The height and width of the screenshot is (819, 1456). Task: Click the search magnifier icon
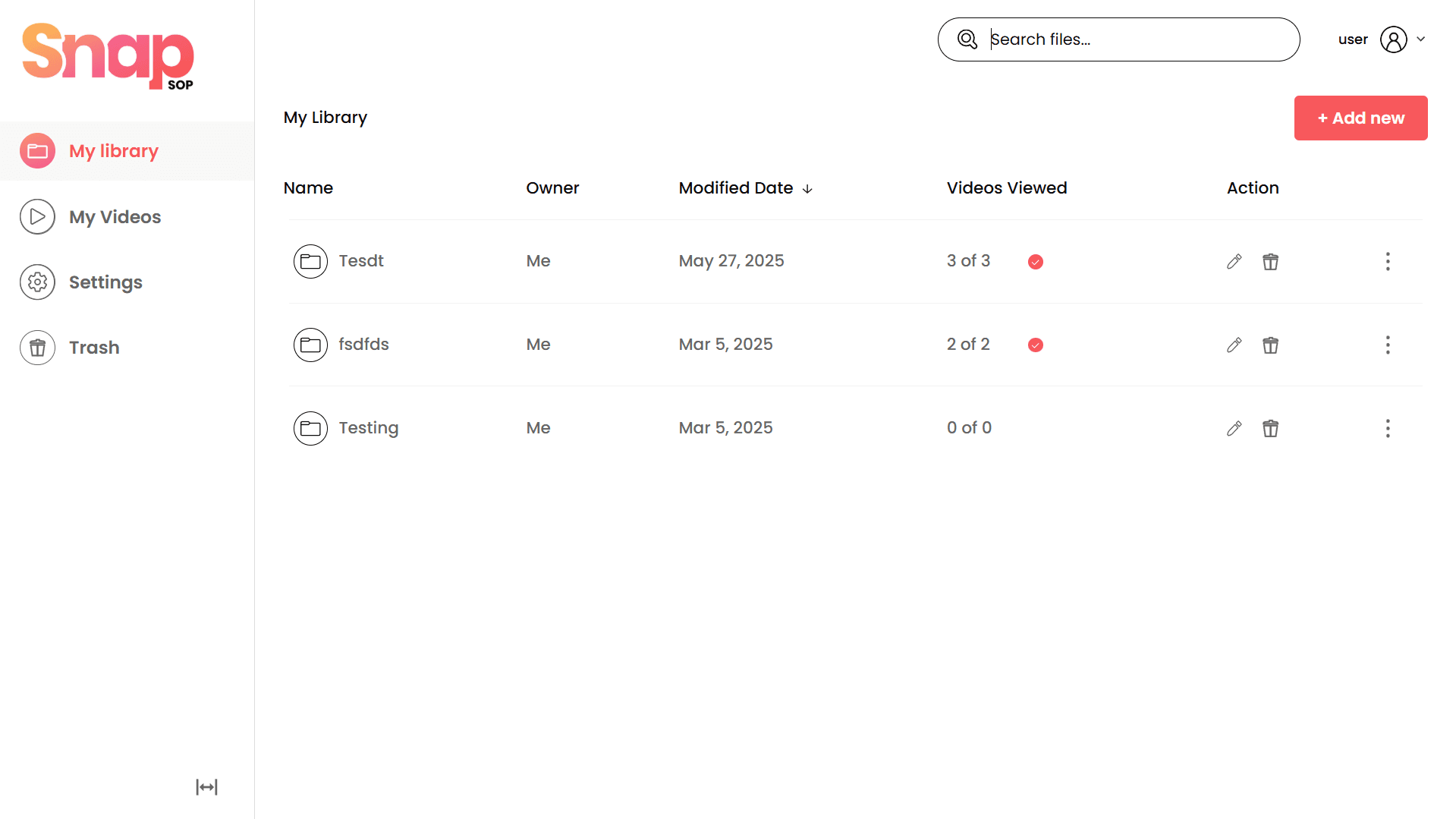[967, 39]
